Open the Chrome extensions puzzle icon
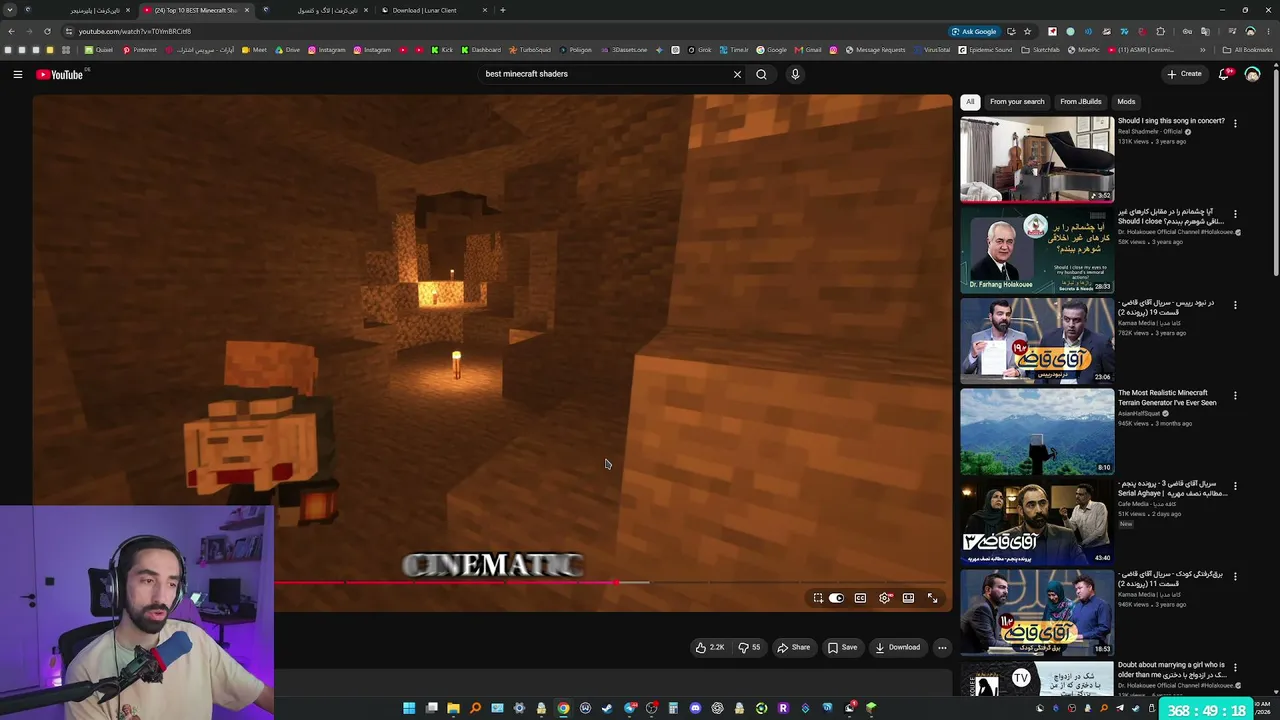The height and width of the screenshot is (720, 1280). click(1160, 31)
